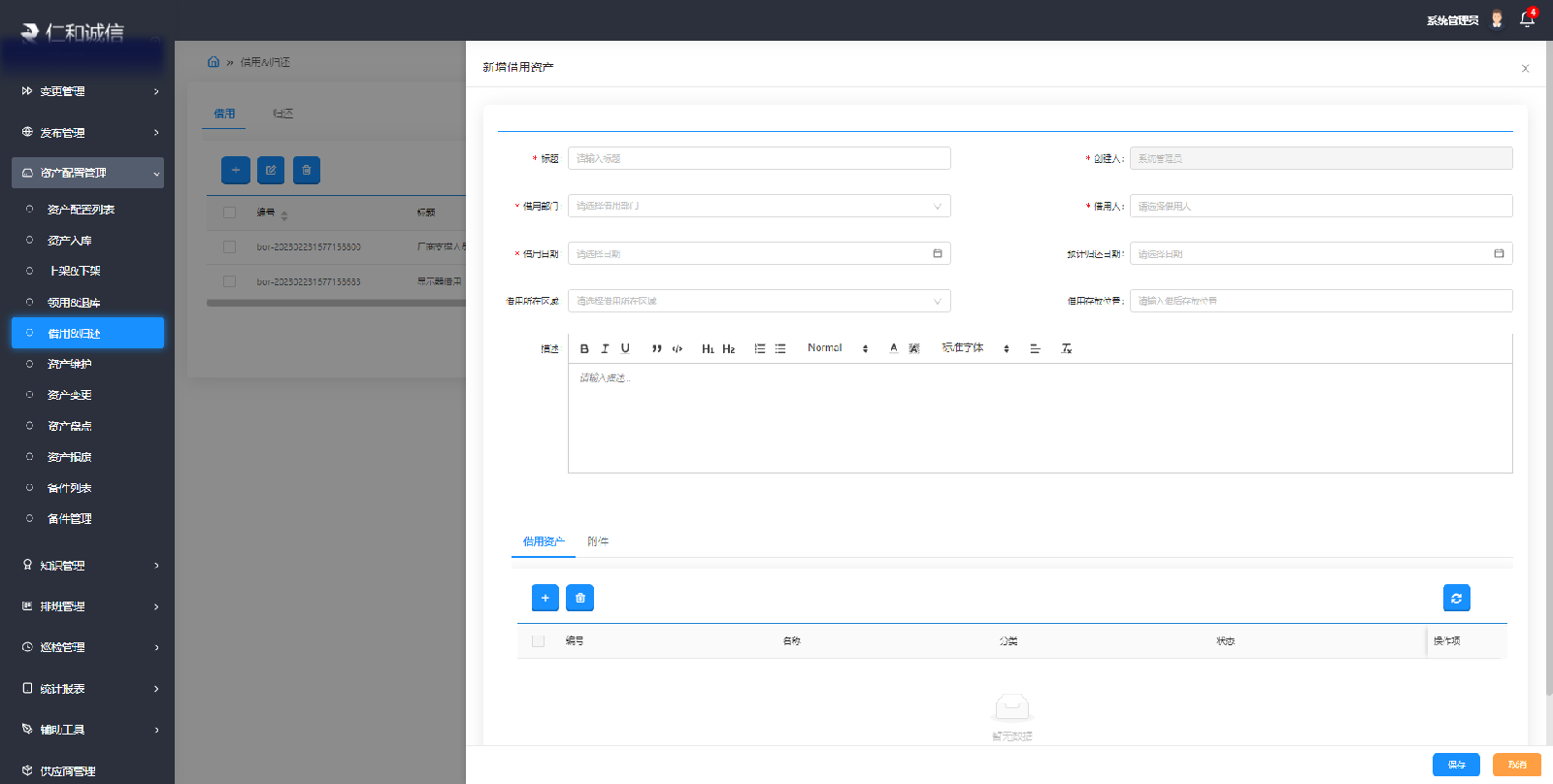Click the add (+) button on background list
The height and width of the screenshot is (784, 1553).
236,170
